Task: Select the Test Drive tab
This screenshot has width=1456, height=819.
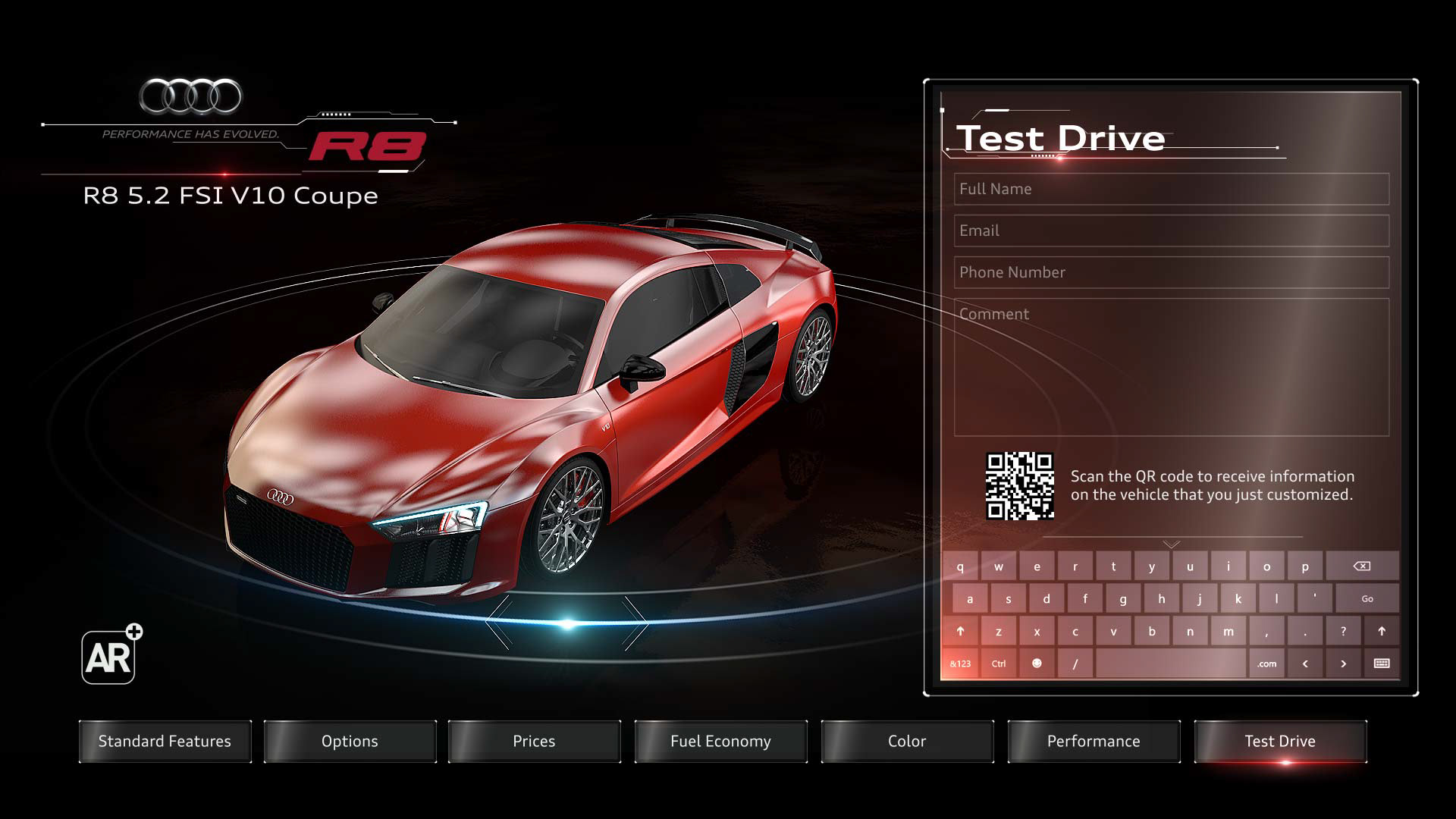Action: pyautogui.click(x=1280, y=741)
